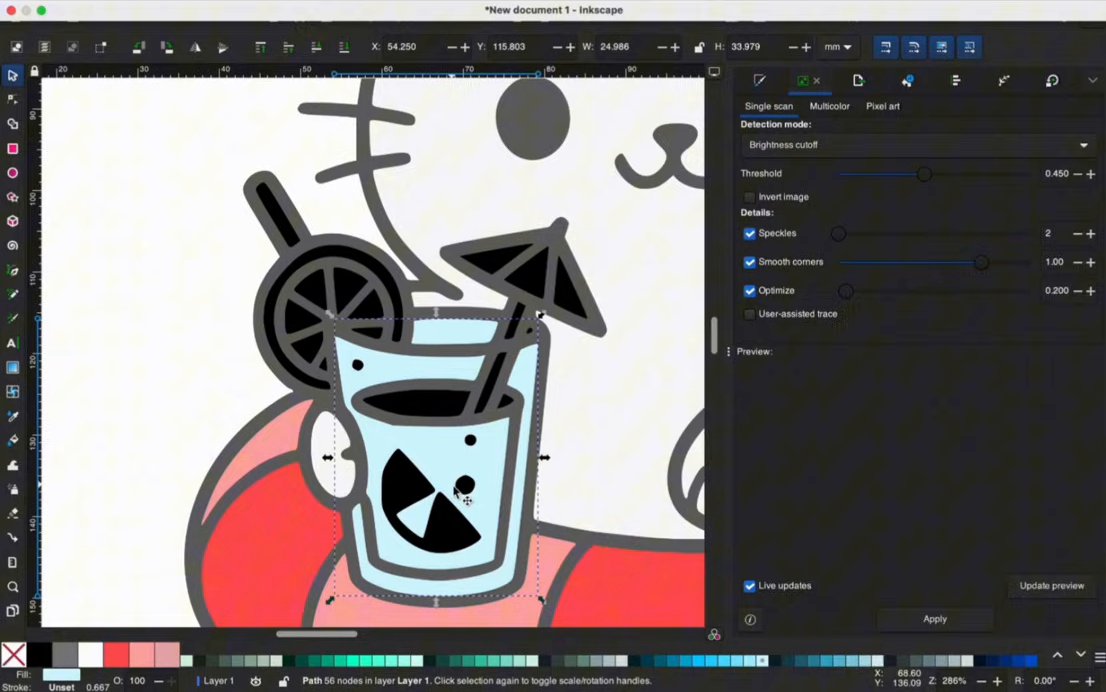1106x692 pixels.
Task: Open the Export dialog tab icon
Action: click(x=858, y=80)
